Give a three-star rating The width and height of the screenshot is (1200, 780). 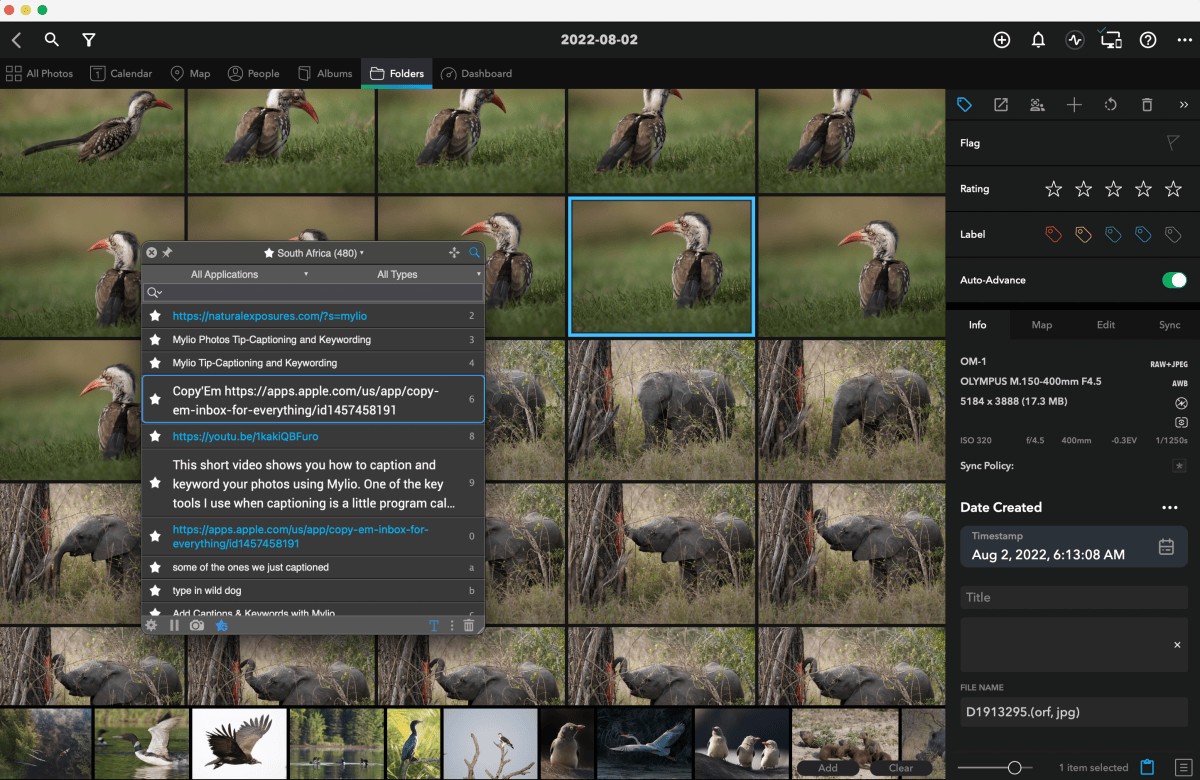pos(1113,189)
